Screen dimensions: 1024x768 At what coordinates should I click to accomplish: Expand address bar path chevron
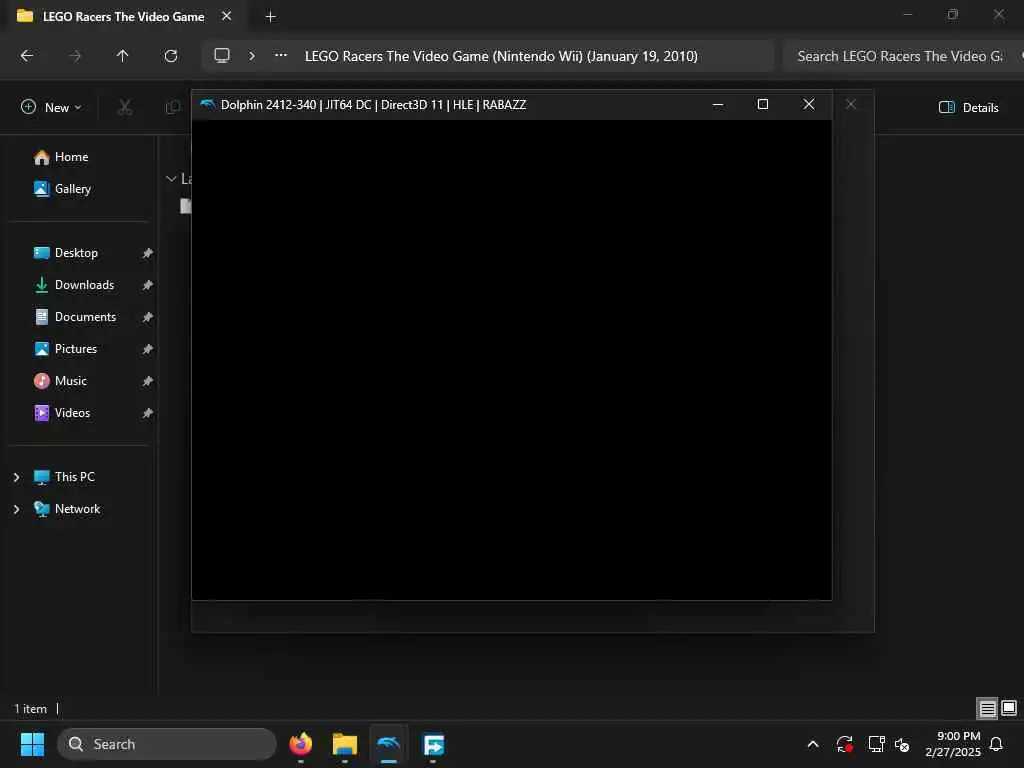[251, 56]
